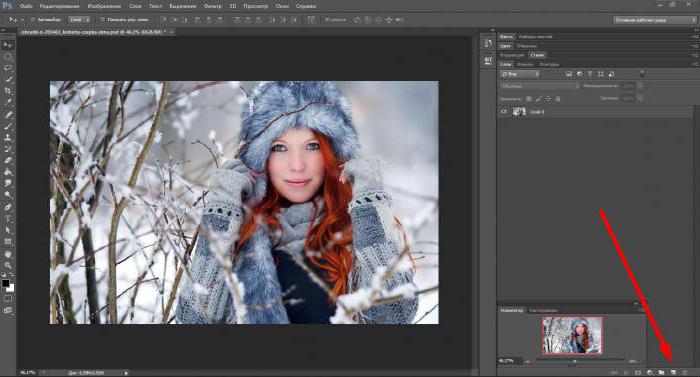Viewport: 700px width, 377px height.
Task: Select the Healing Brush tool
Action: point(8,115)
